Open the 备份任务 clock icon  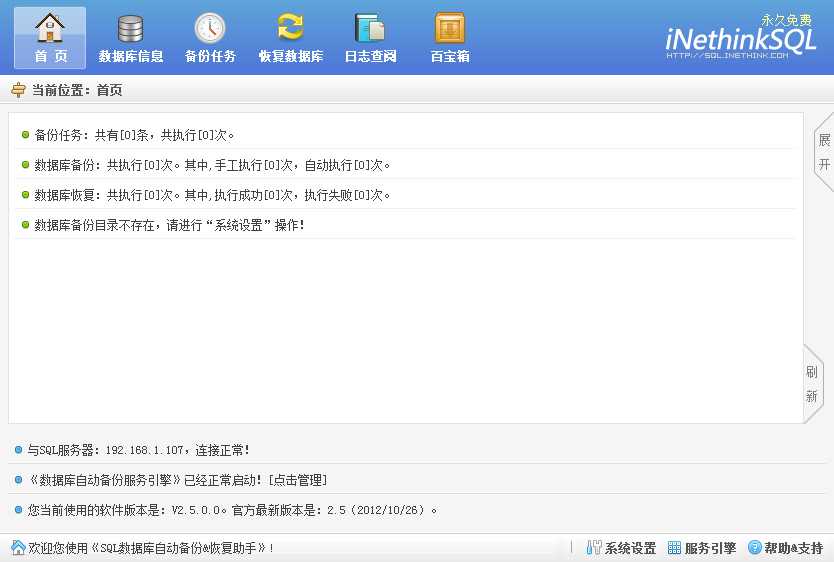(210, 38)
